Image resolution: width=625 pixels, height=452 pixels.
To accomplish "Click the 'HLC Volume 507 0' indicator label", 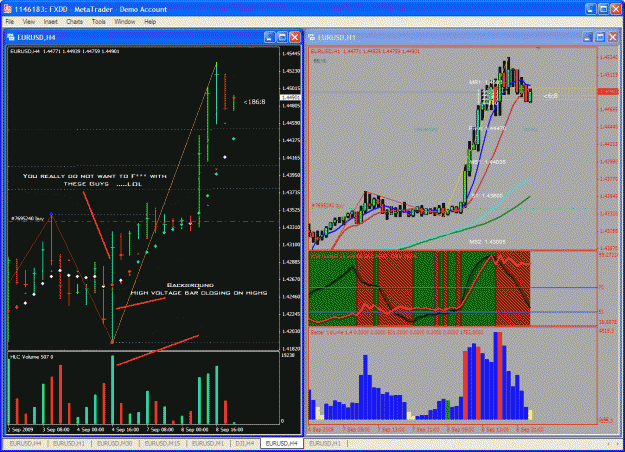I will point(31,357).
